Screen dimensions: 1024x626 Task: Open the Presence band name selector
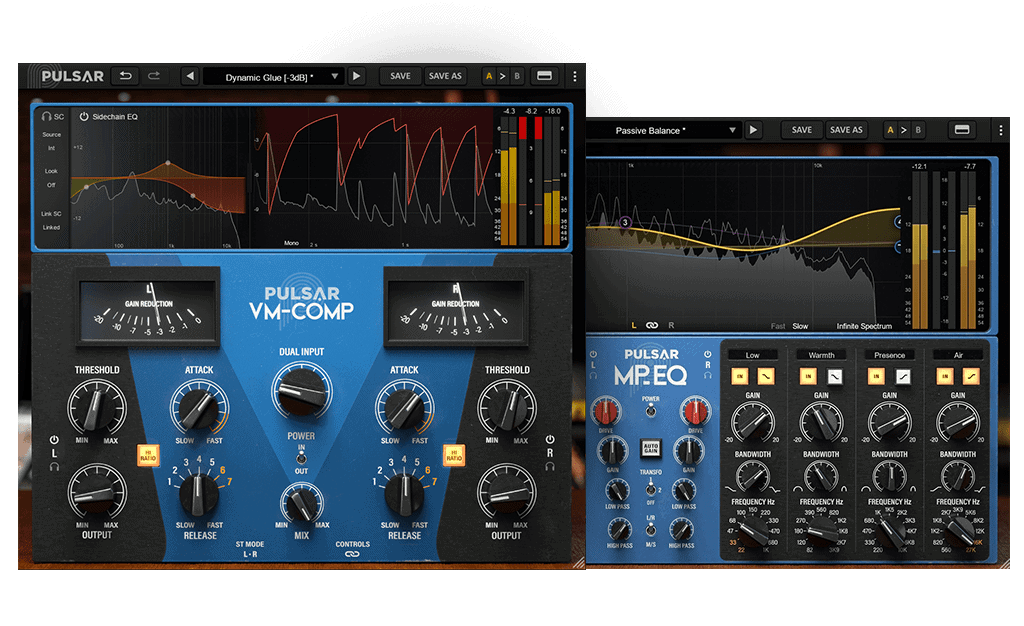tap(889, 355)
